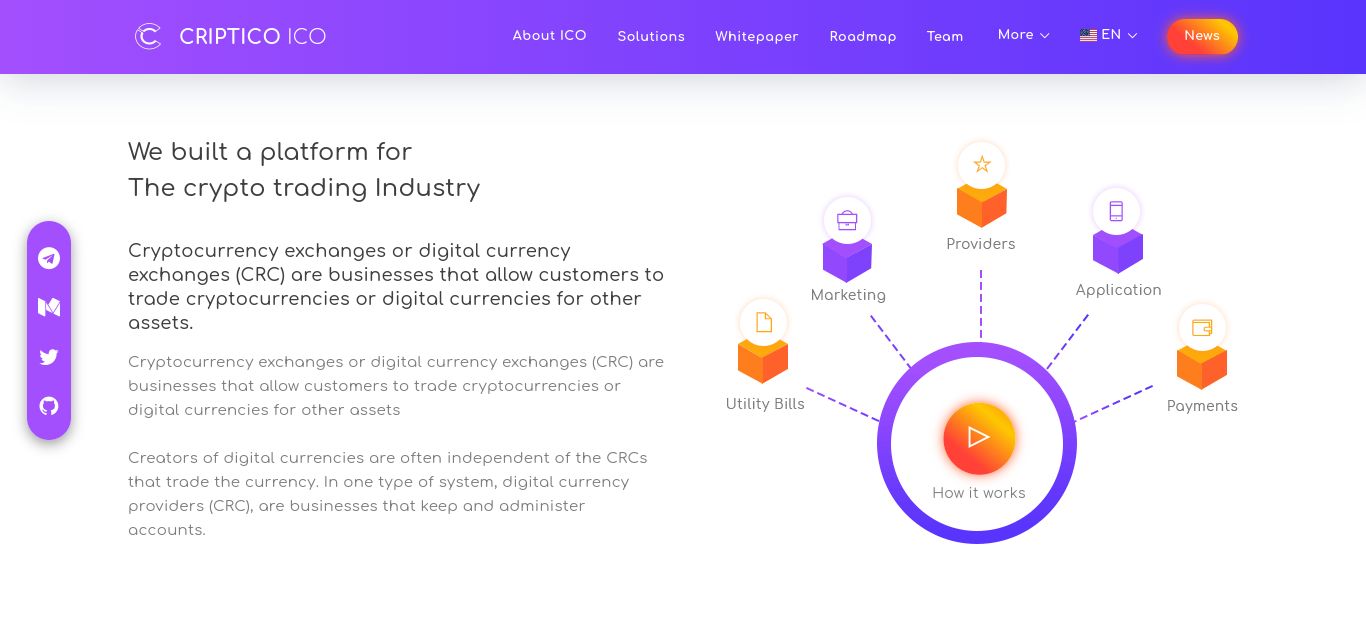Click the Twitter bird icon
The image size is (1366, 632).
click(49, 357)
